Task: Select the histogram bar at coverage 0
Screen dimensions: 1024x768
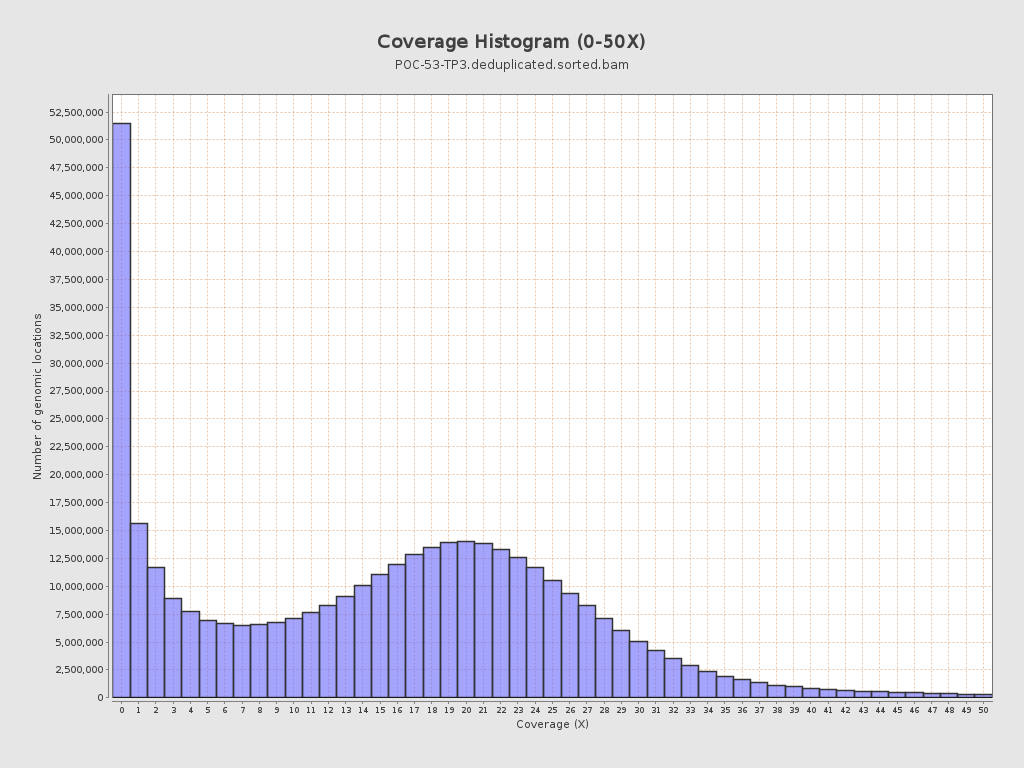Action: click(121, 410)
